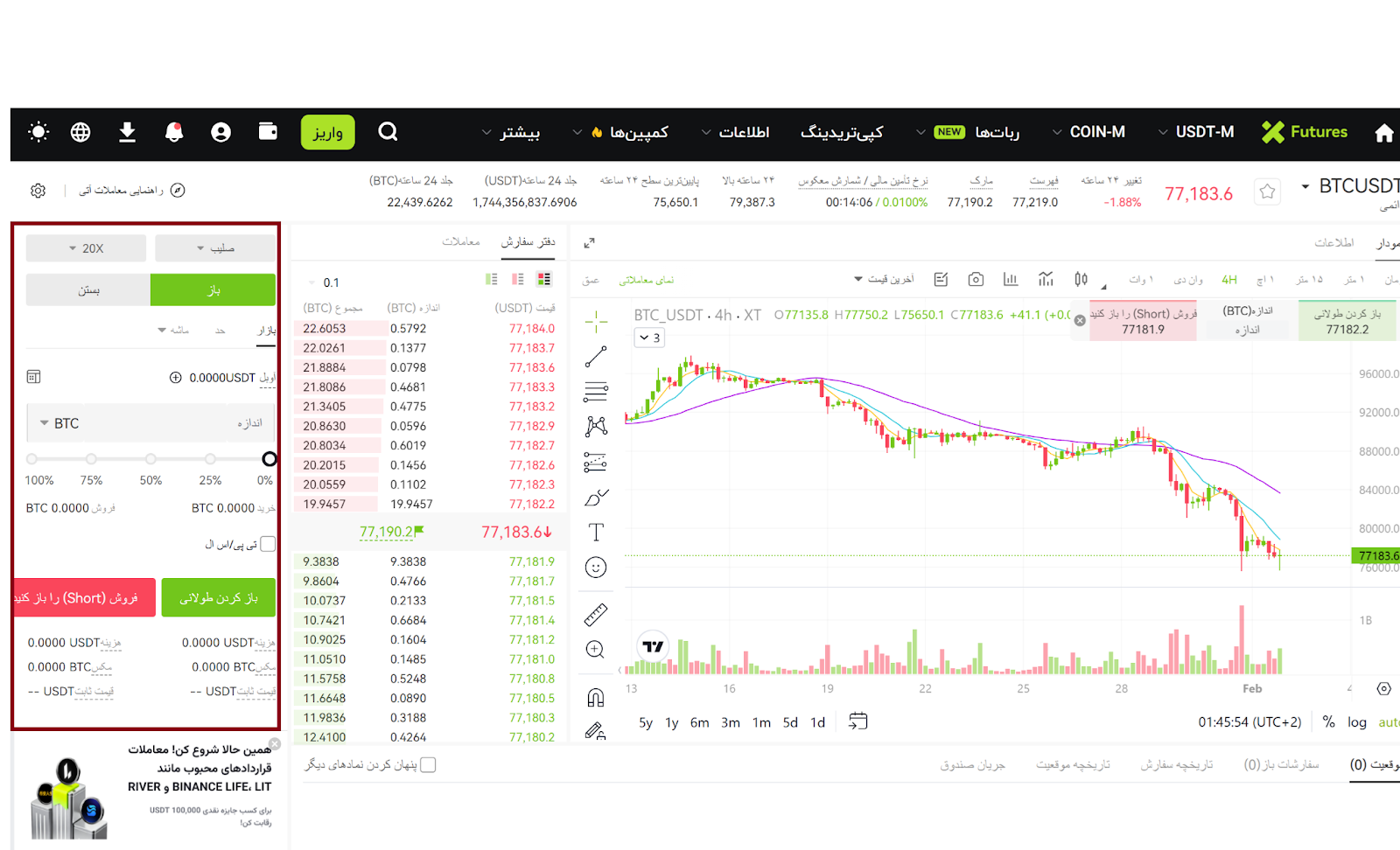Open the 20X leverage dropdown
The image size is (1400, 850).
click(x=86, y=248)
